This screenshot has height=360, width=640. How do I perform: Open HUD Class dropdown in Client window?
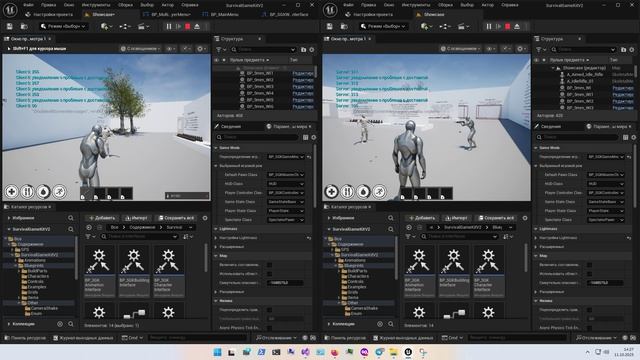286,184
